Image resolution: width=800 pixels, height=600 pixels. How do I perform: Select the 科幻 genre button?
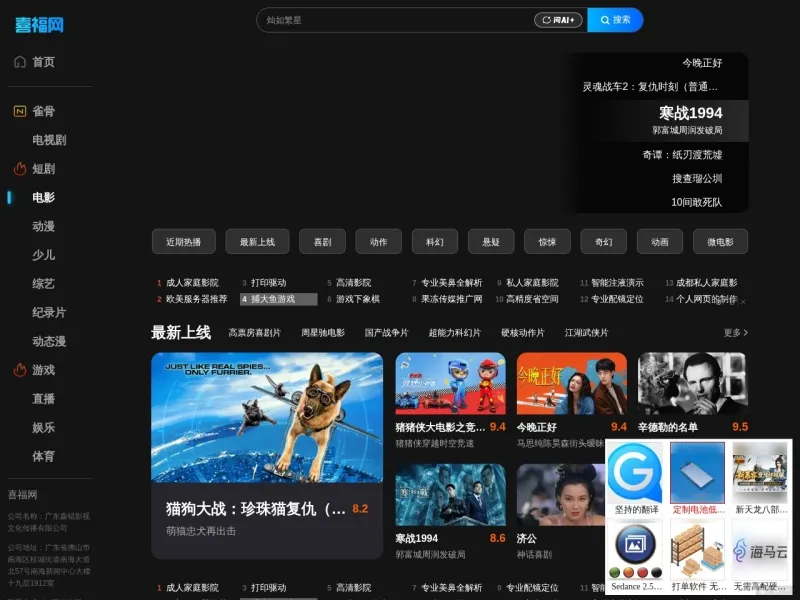click(435, 242)
